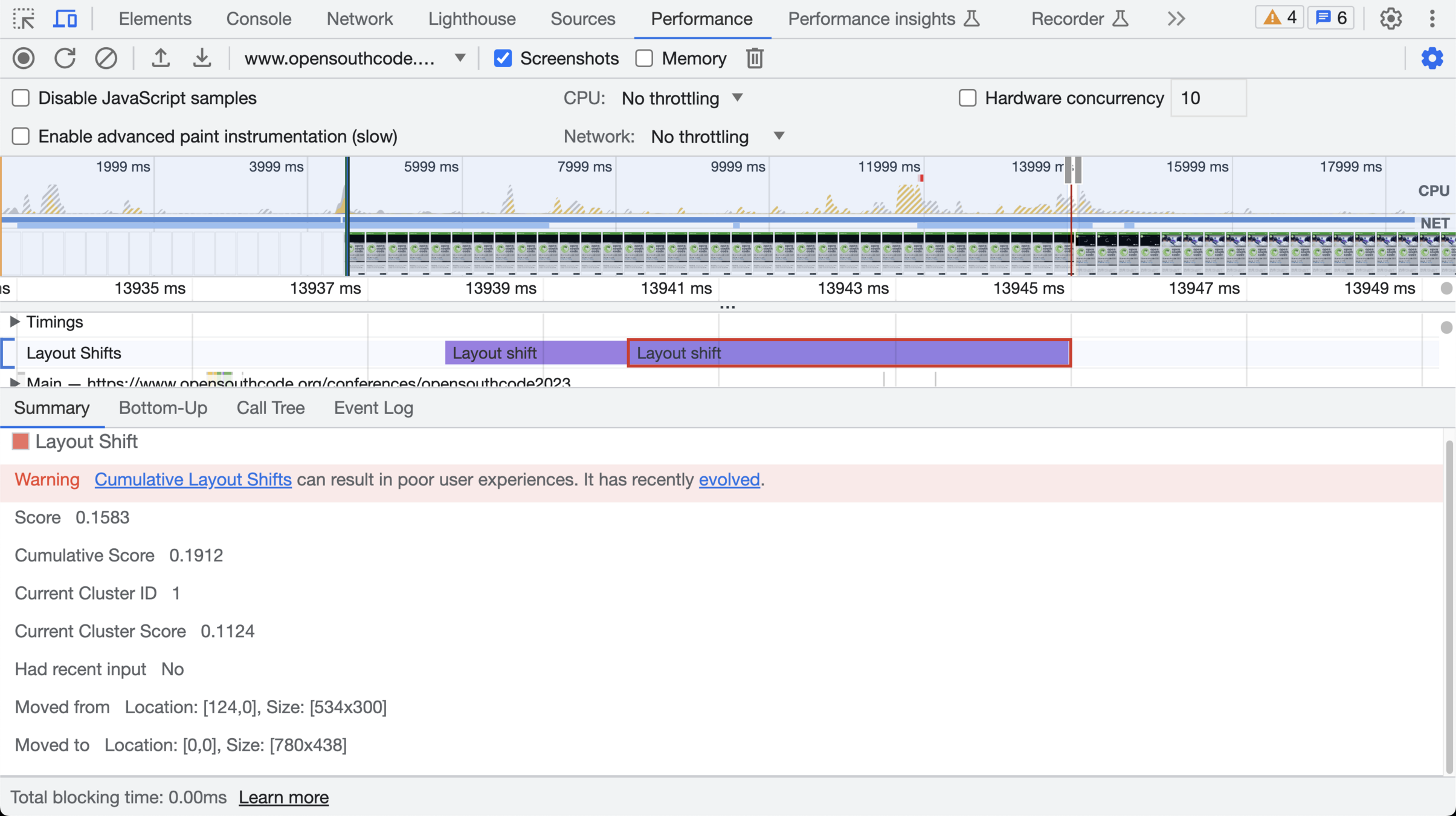Click the Learn more link
Image resolution: width=1456 pixels, height=816 pixels.
tap(283, 797)
